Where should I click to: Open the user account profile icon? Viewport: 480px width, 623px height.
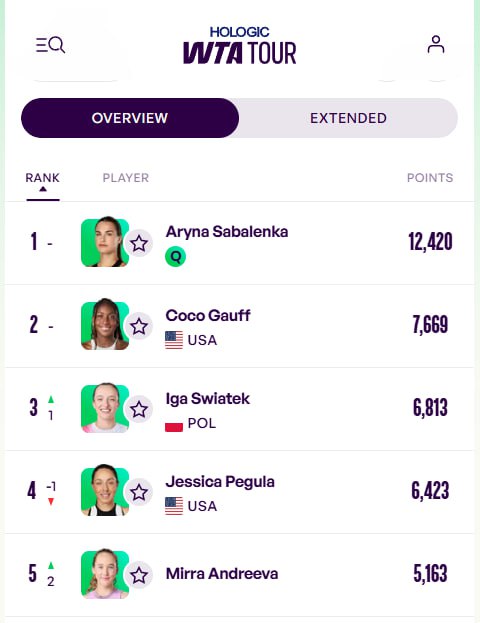point(436,44)
